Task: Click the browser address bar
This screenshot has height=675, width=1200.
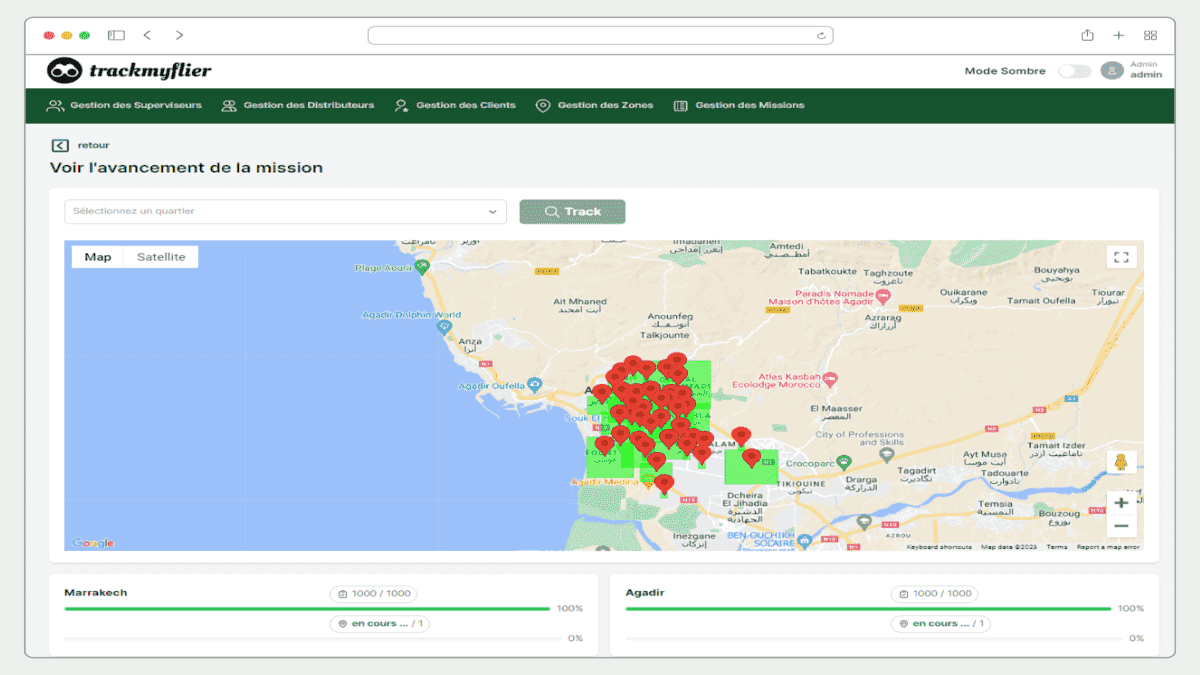Action: tap(600, 35)
